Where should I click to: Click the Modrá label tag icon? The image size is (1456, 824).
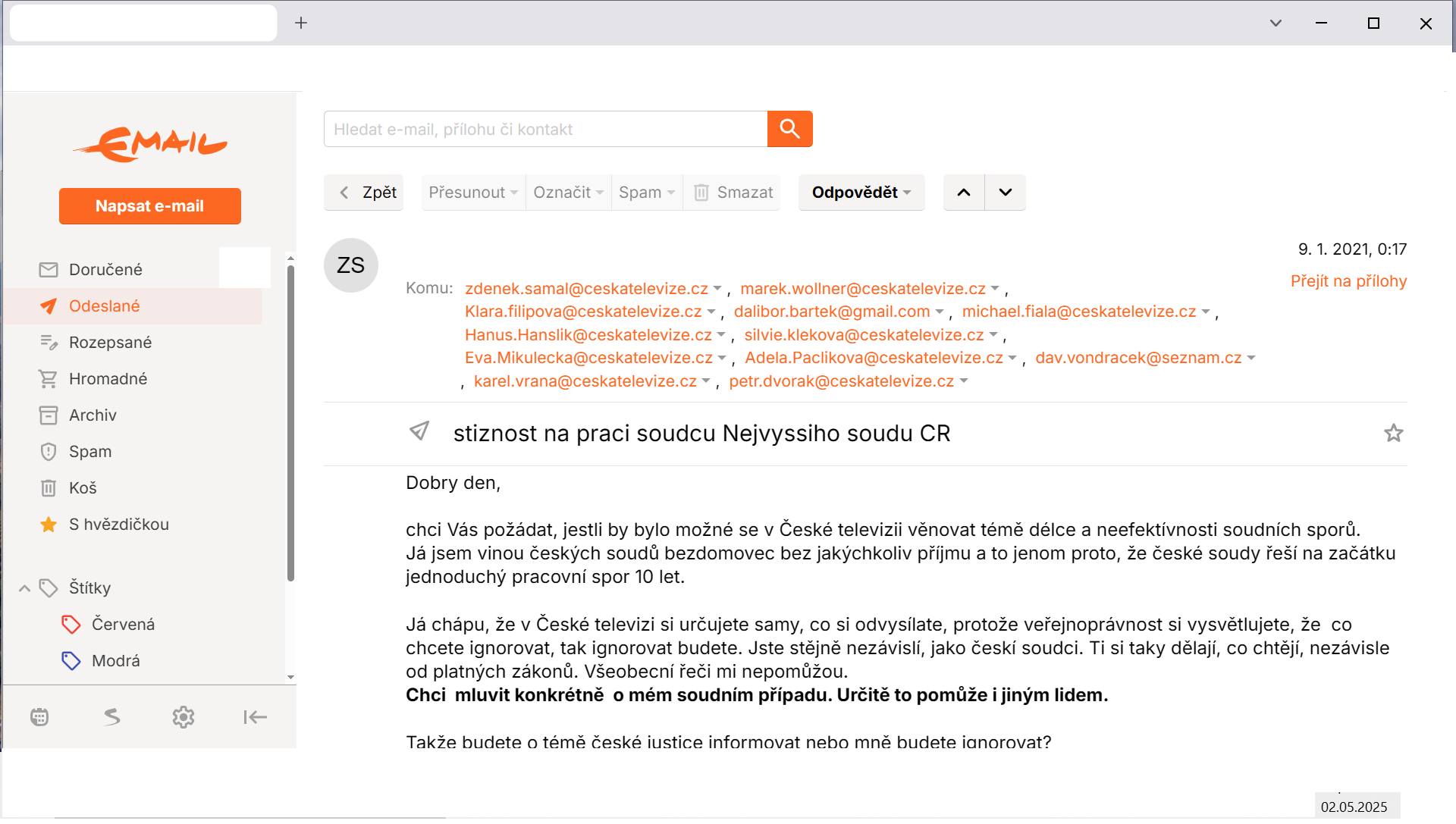click(71, 661)
